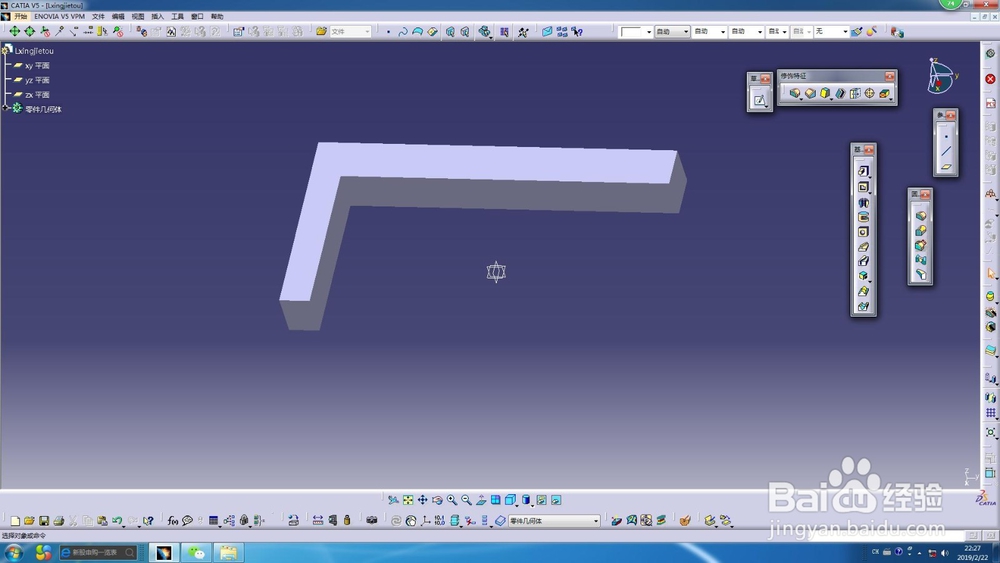Screen dimensions: 1000x563
Task: Click the New document icon
Action: 15,521
